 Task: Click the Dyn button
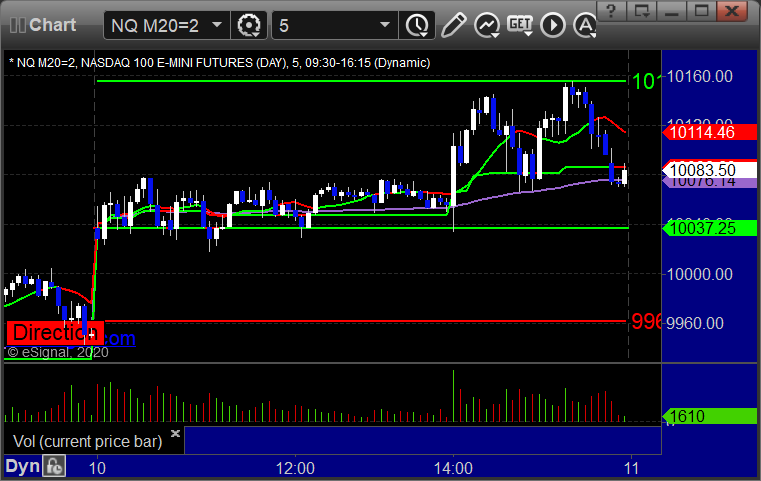[22, 466]
